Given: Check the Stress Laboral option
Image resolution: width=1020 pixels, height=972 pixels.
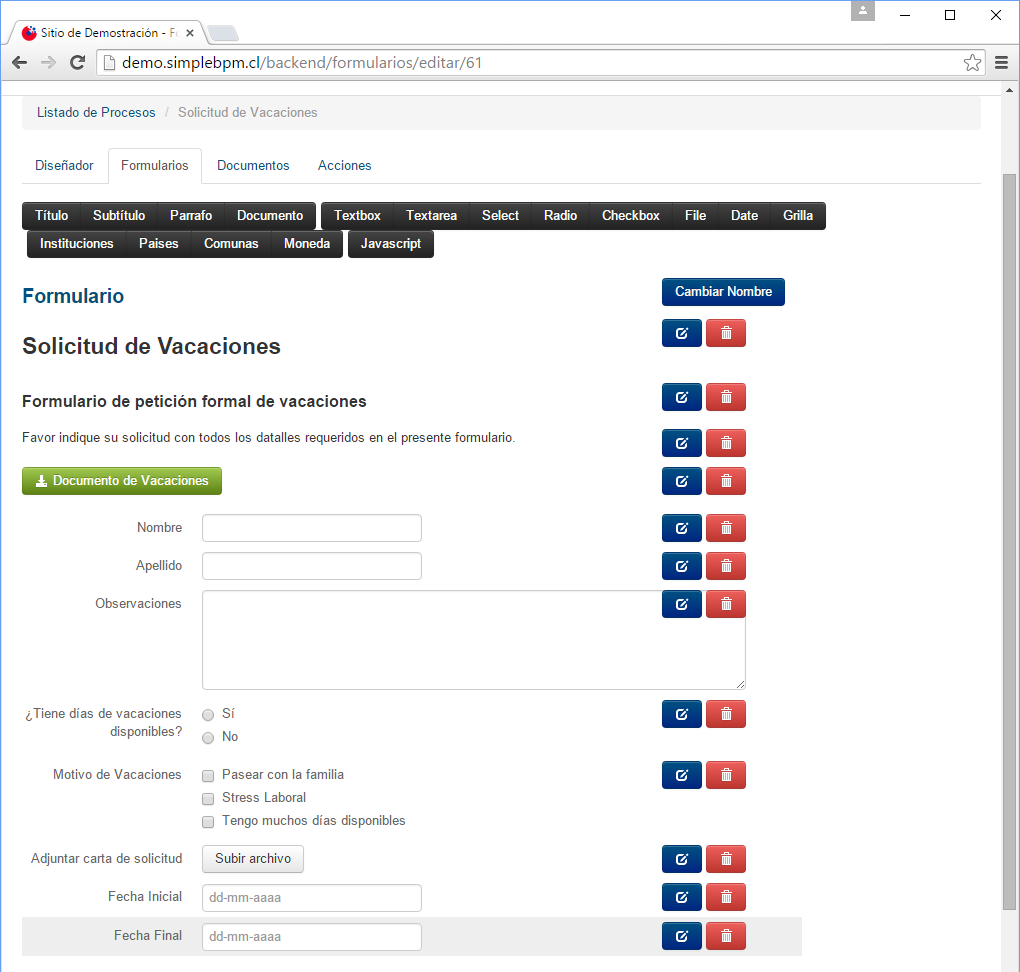Looking at the screenshot, I should pos(208,798).
